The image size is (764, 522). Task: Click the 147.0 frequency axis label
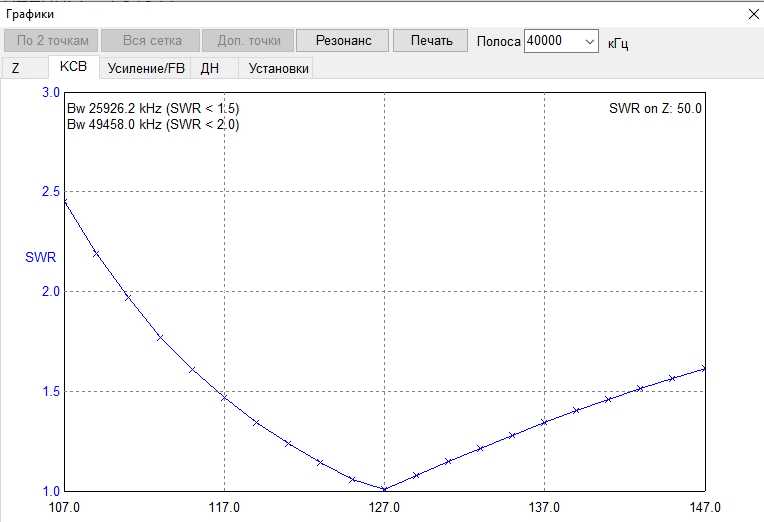pyautogui.click(x=705, y=507)
